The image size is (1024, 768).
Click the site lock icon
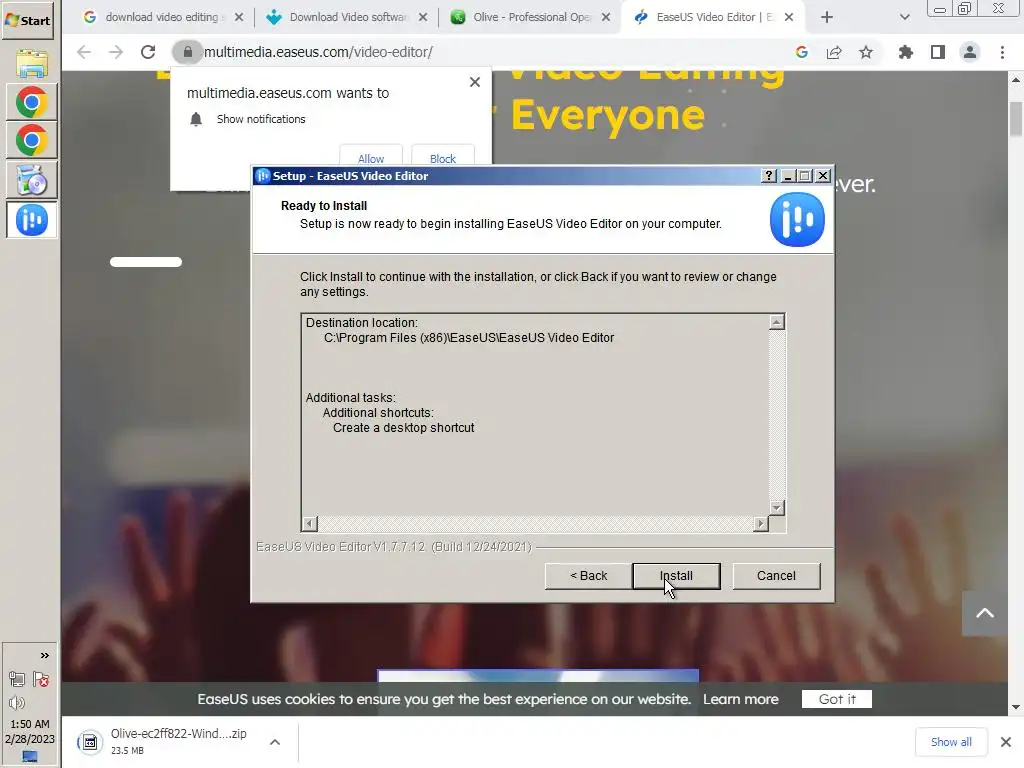coord(187,52)
